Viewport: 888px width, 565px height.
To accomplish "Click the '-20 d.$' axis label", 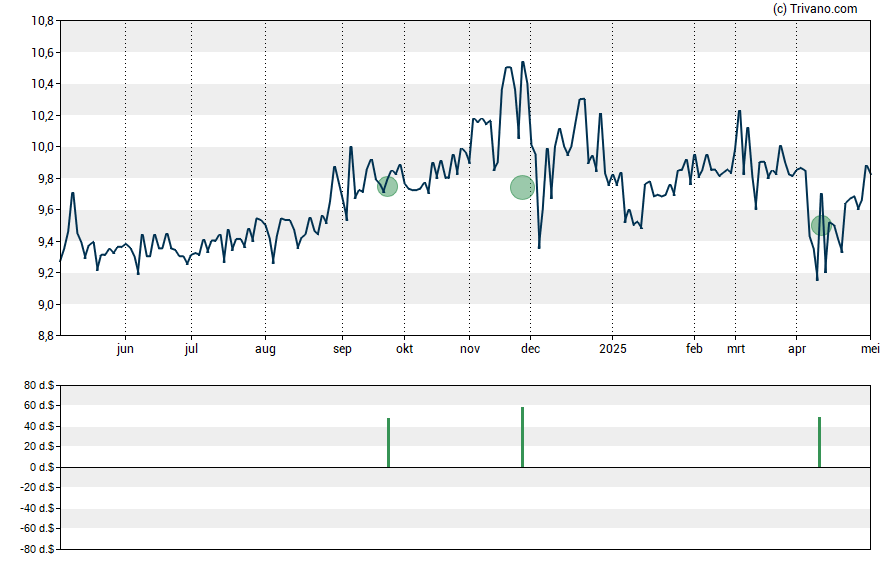I will coord(37,487).
